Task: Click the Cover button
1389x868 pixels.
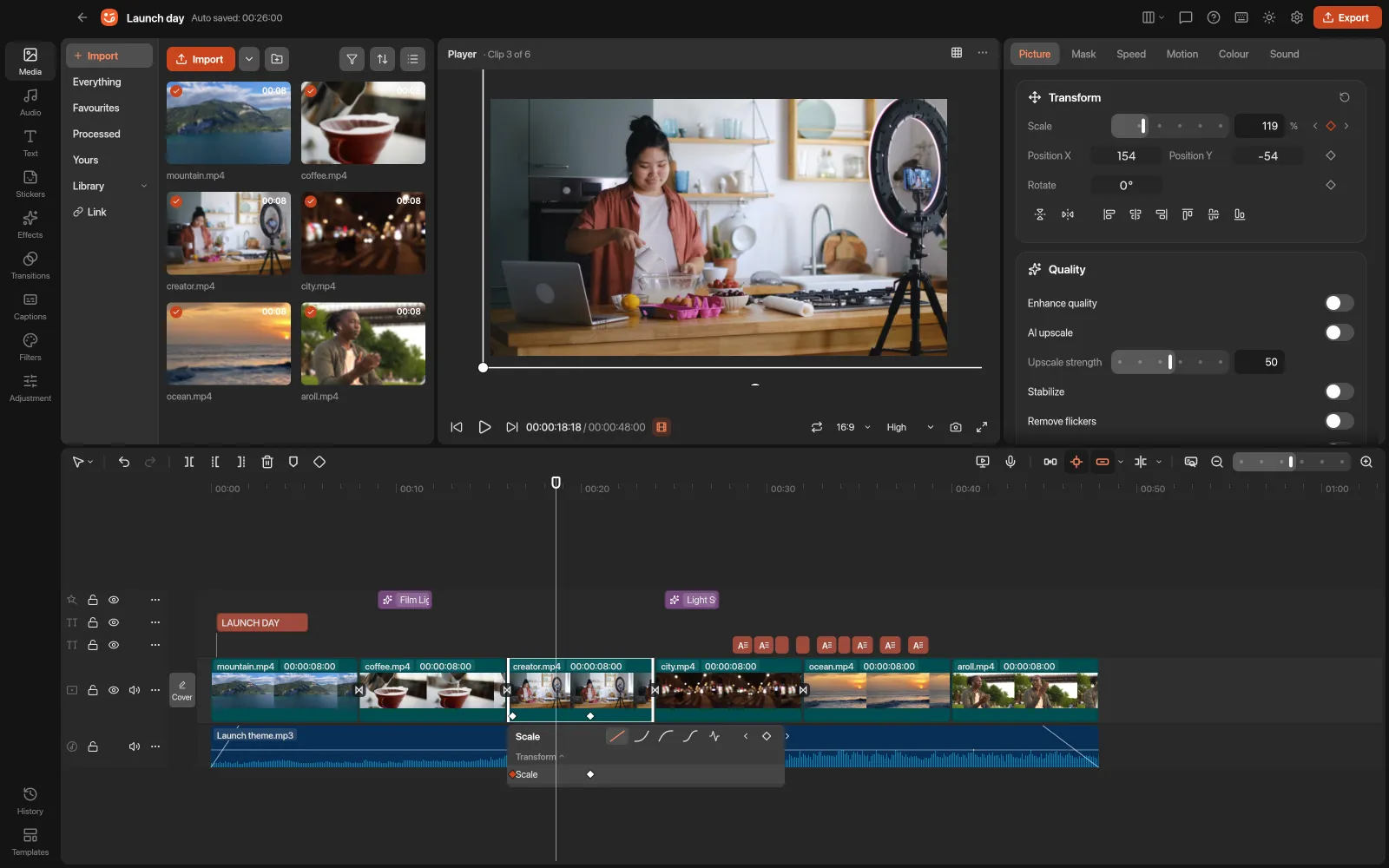Action: click(182, 690)
